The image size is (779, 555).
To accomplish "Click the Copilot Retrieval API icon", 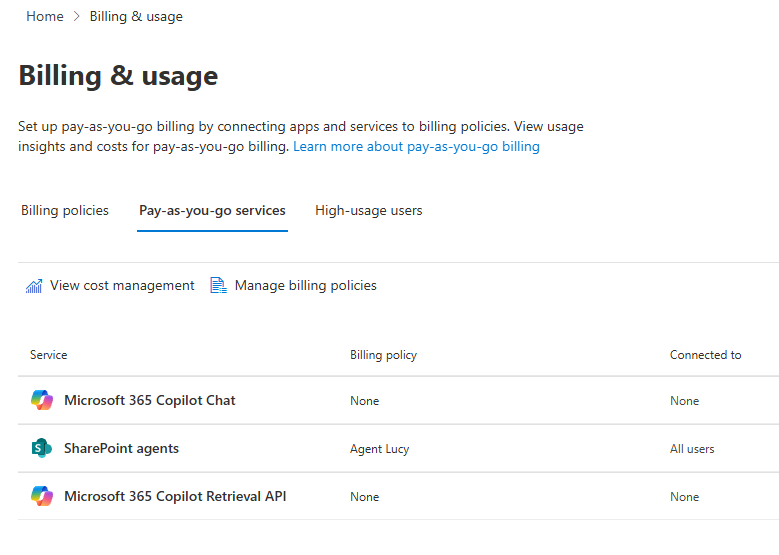I will point(41,496).
